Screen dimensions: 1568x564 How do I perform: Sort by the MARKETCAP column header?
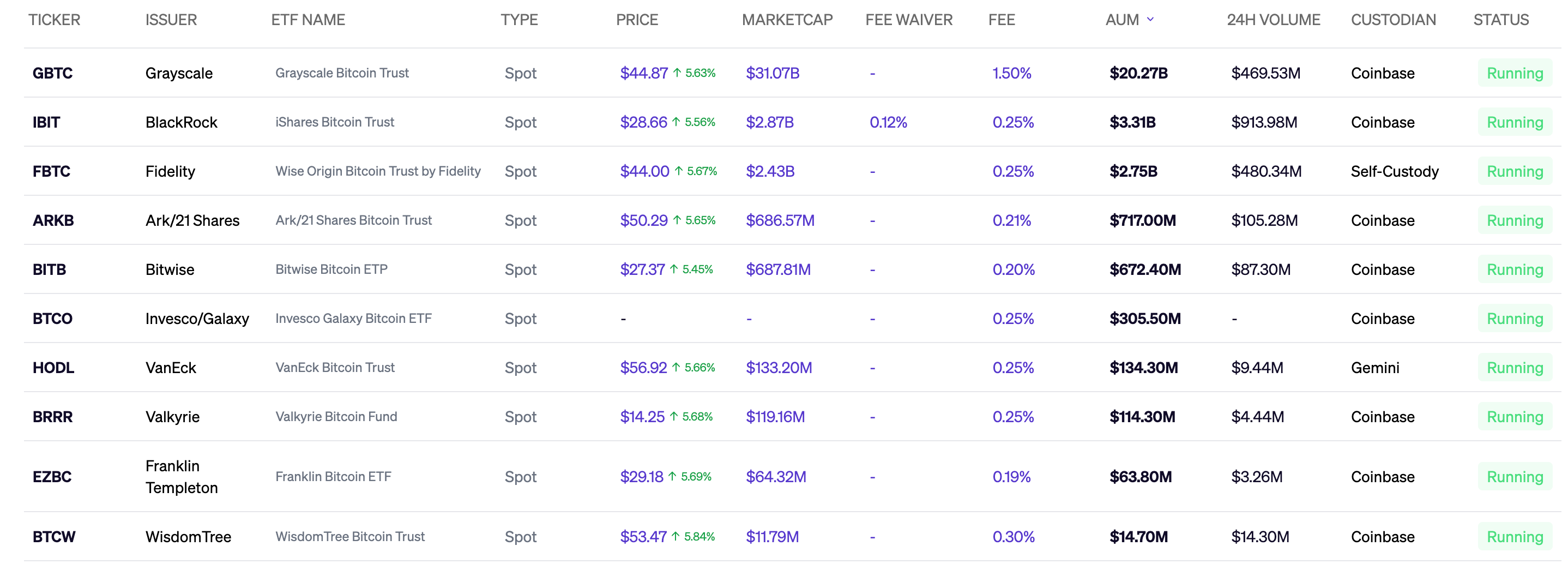788,20
